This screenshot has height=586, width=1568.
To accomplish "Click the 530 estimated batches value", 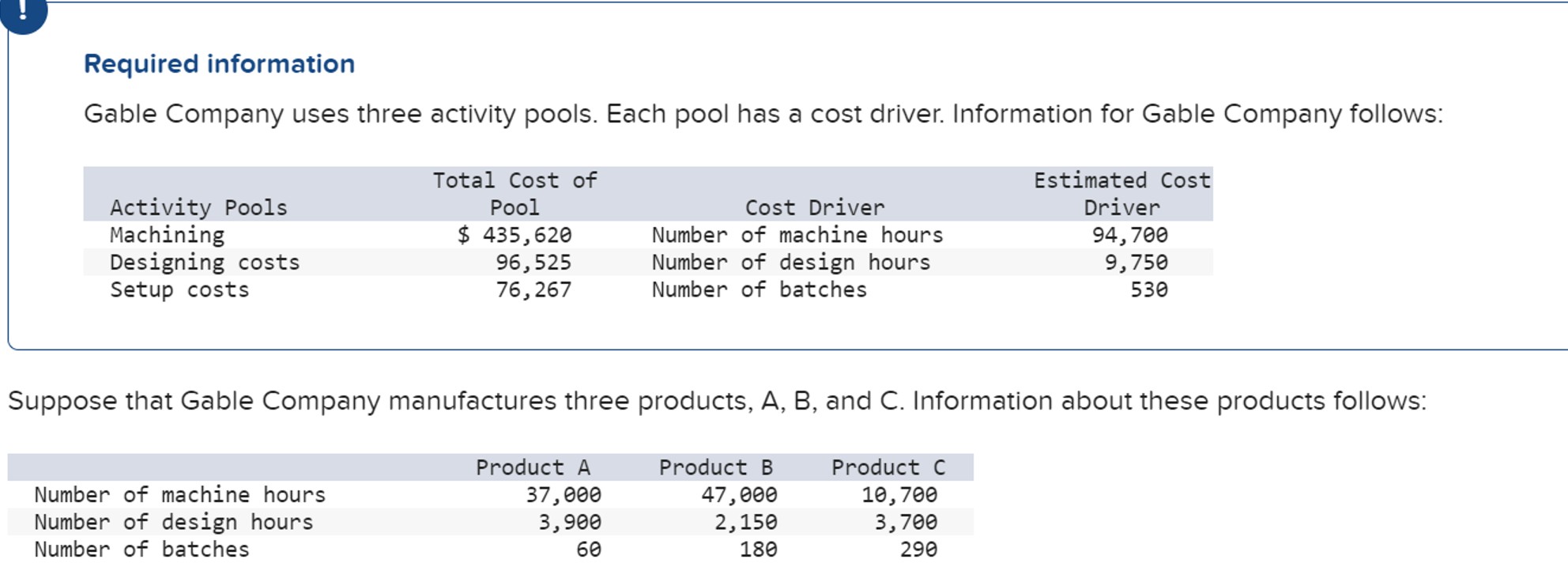I will (x=1149, y=289).
